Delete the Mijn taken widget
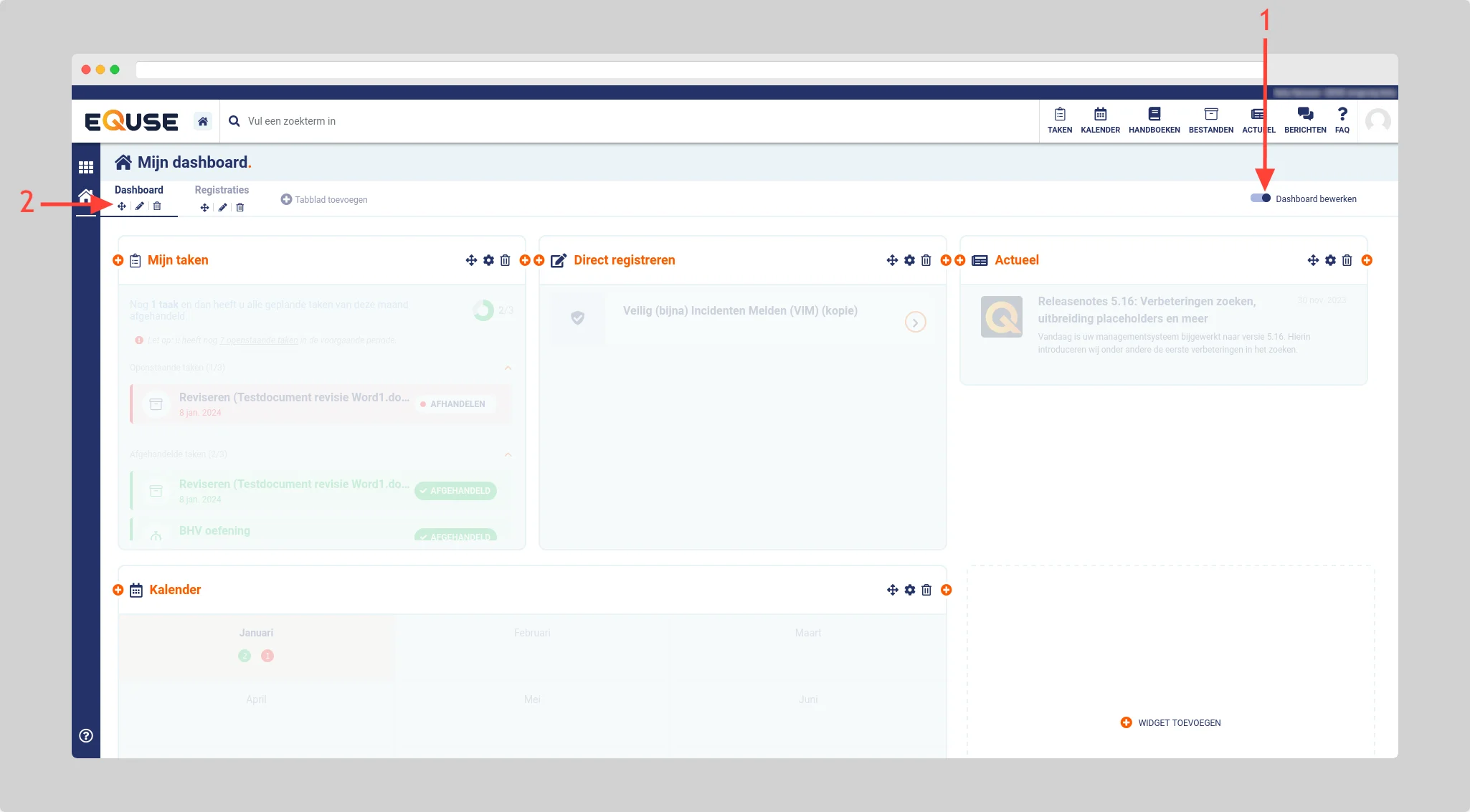Viewport: 1470px width, 812px height. coord(505,260)
